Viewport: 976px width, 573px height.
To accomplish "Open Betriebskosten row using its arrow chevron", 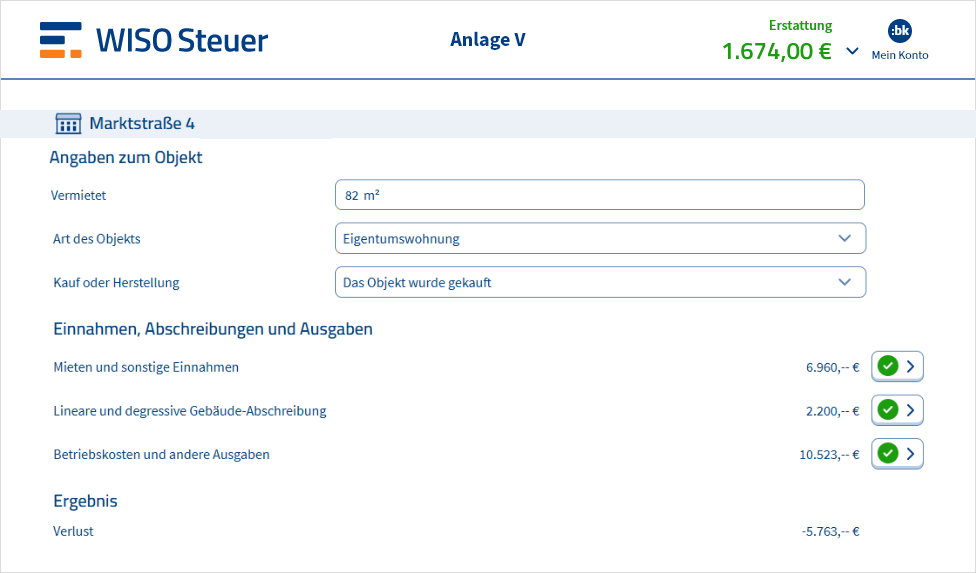I will 910,454.
